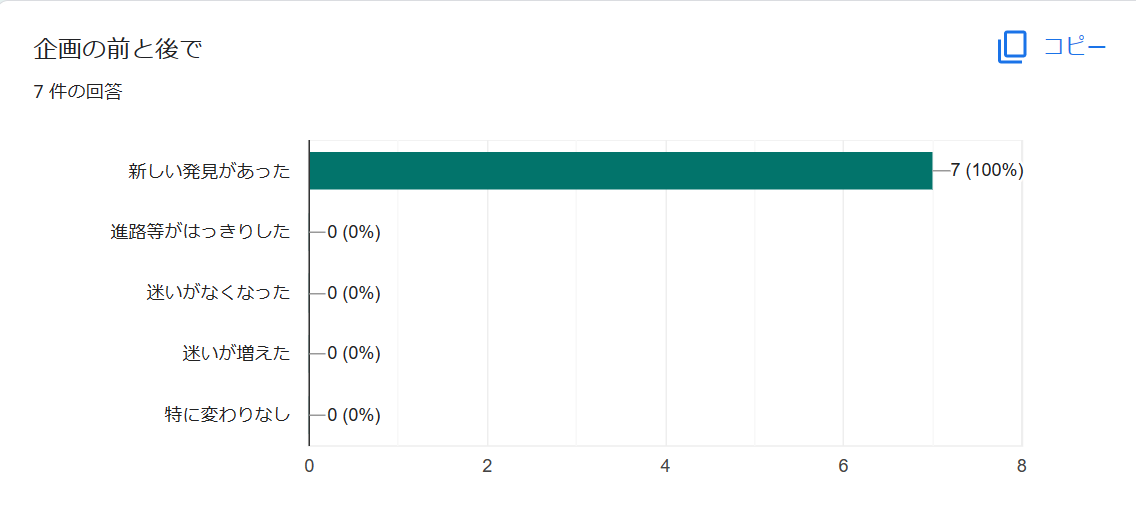This screenshot has width=1136, height=530.
Task: Select the green 新しい発見があった bar
Action: [x=621, y=171]
